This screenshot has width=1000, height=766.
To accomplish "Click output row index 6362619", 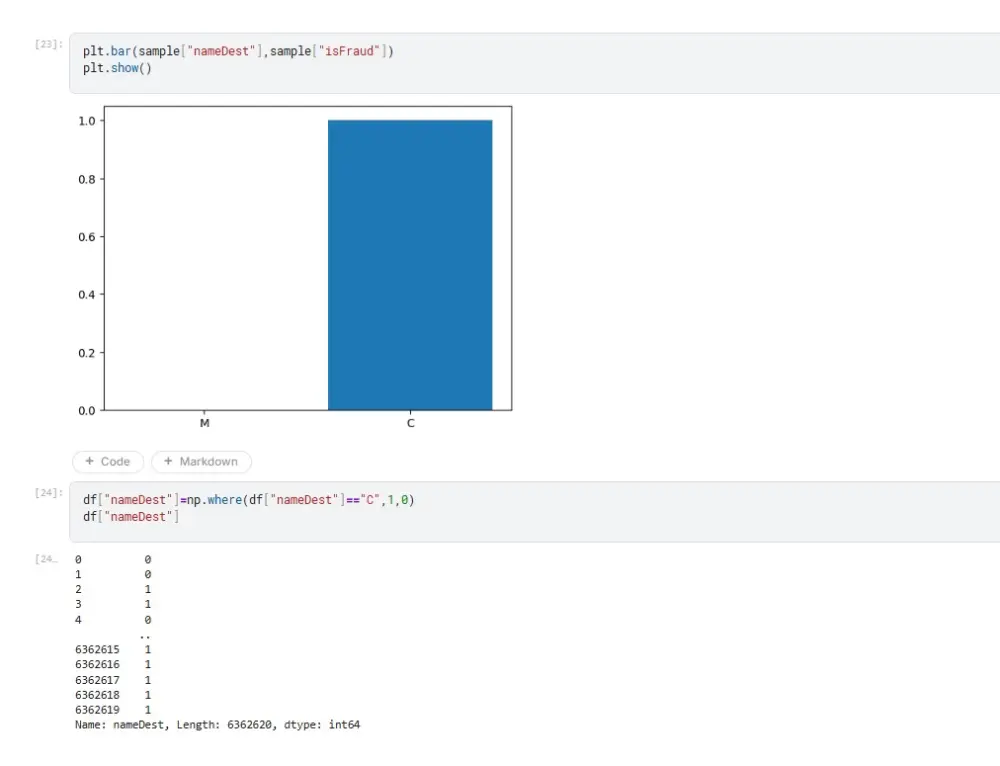I will (97, 710).
